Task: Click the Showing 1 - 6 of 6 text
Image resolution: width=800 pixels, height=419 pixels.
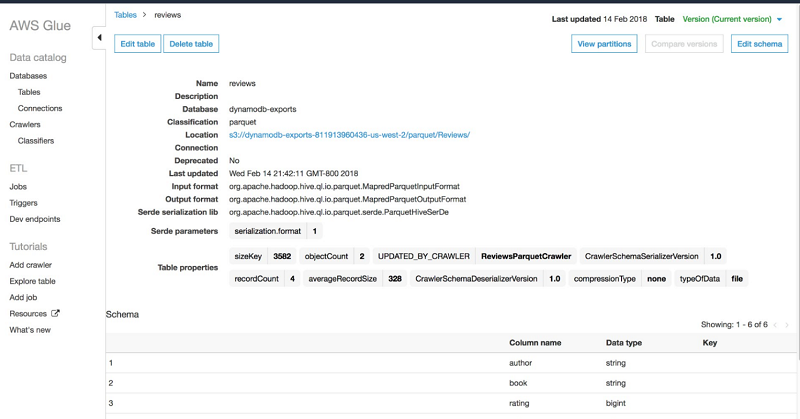Action: (x=734, y=325)
